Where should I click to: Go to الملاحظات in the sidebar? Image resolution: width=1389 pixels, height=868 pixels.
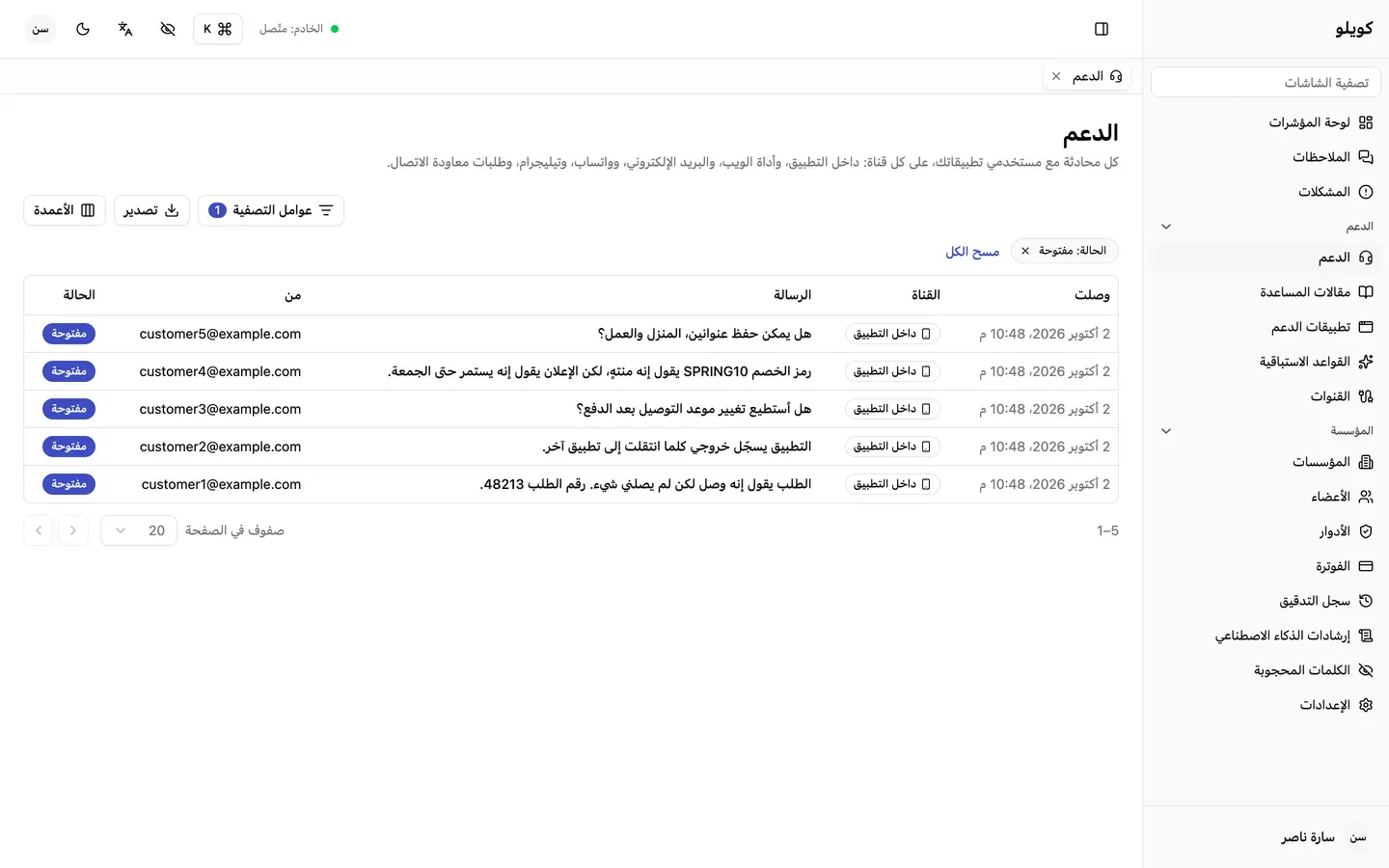pyautogui.click(x=1266, y=157)
